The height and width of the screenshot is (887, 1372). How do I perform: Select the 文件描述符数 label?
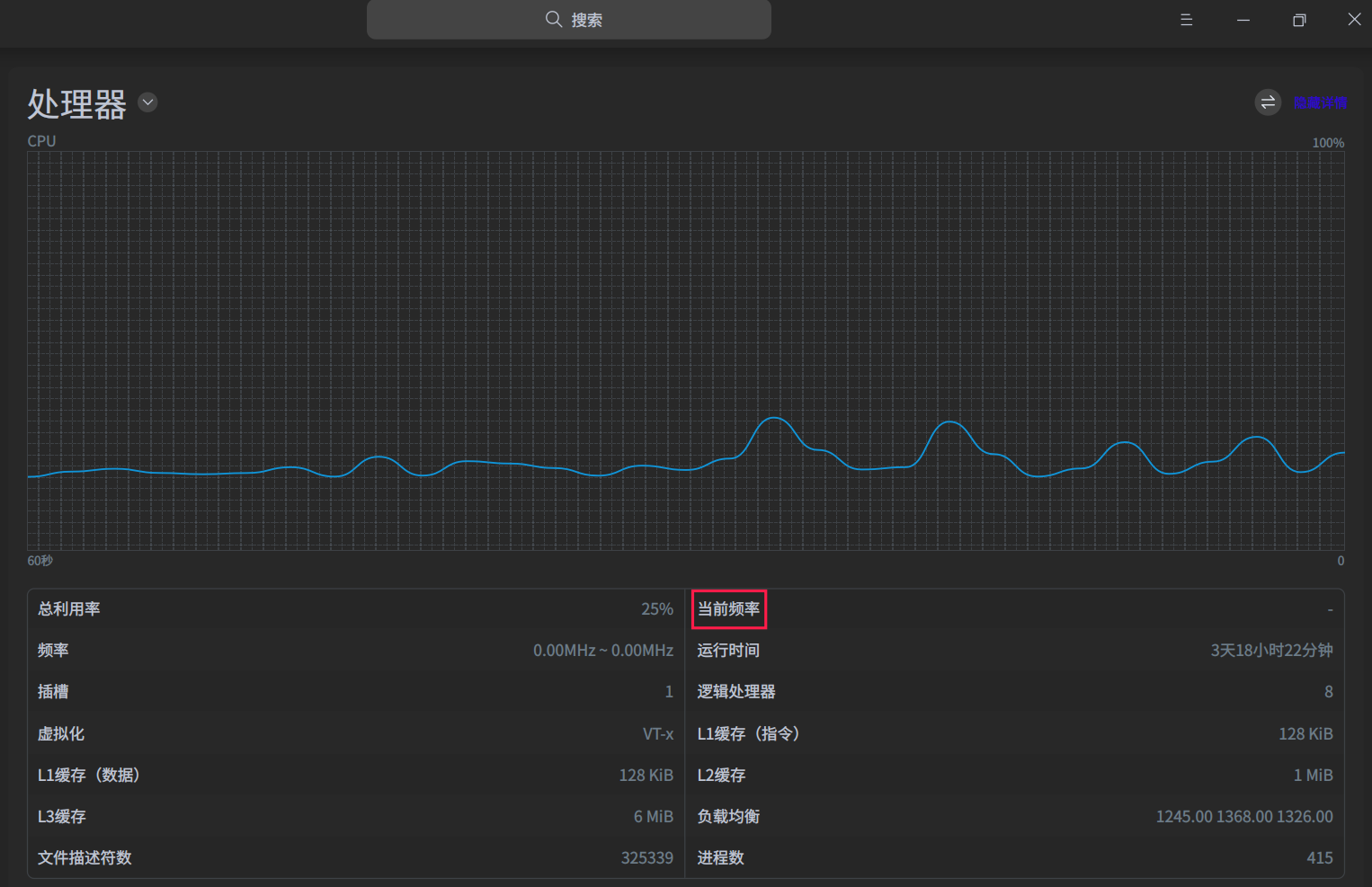(x=85, y=858)
